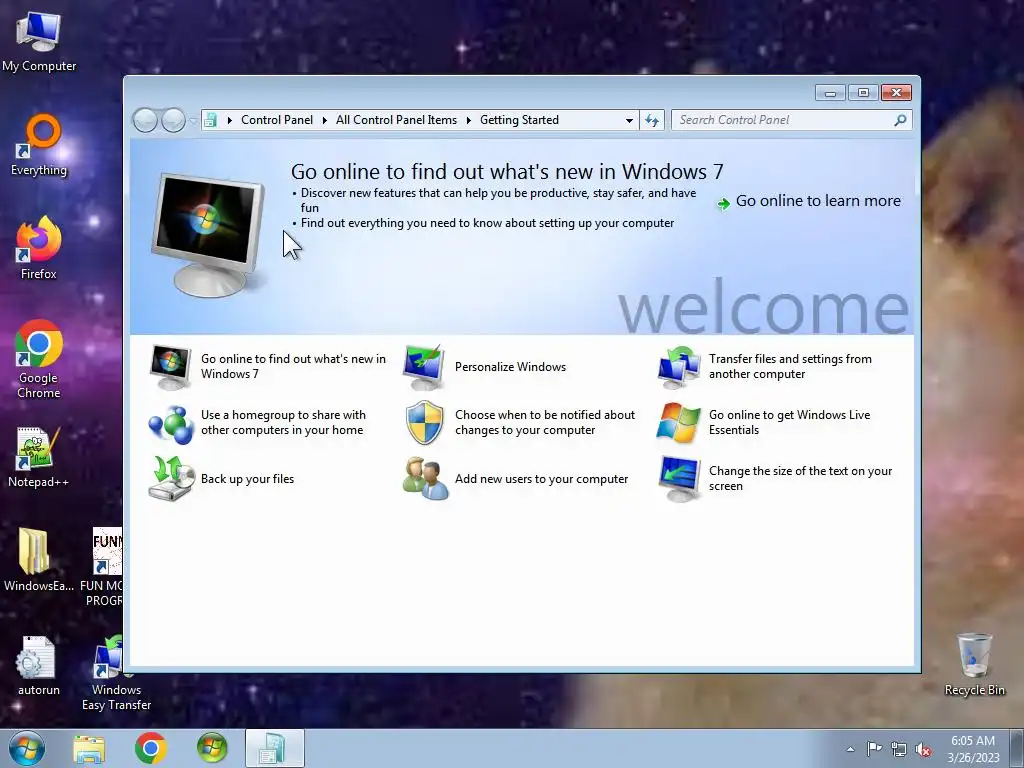The image size is (1024, 768).
Task: Open the muted volume icon in tray
Action: (x=923, y=749)
